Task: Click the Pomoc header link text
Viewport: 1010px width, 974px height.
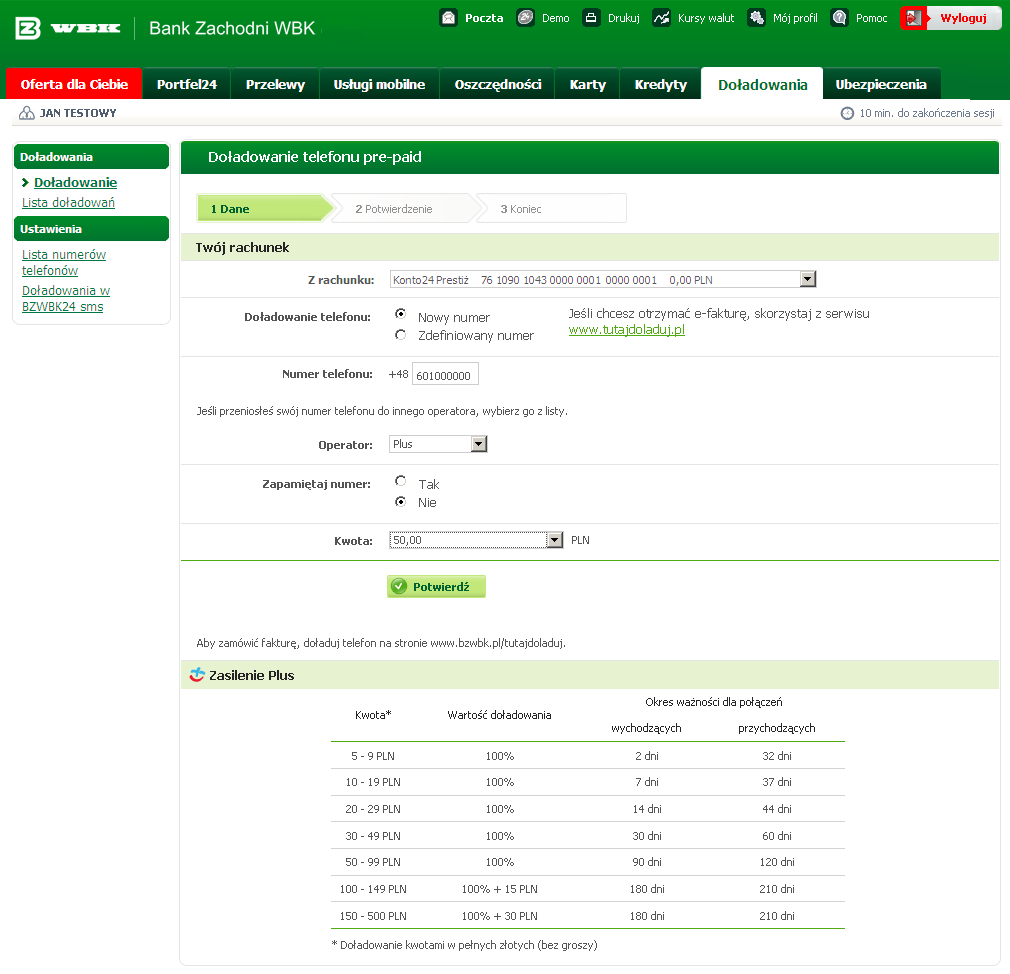Action: [872, 18]
